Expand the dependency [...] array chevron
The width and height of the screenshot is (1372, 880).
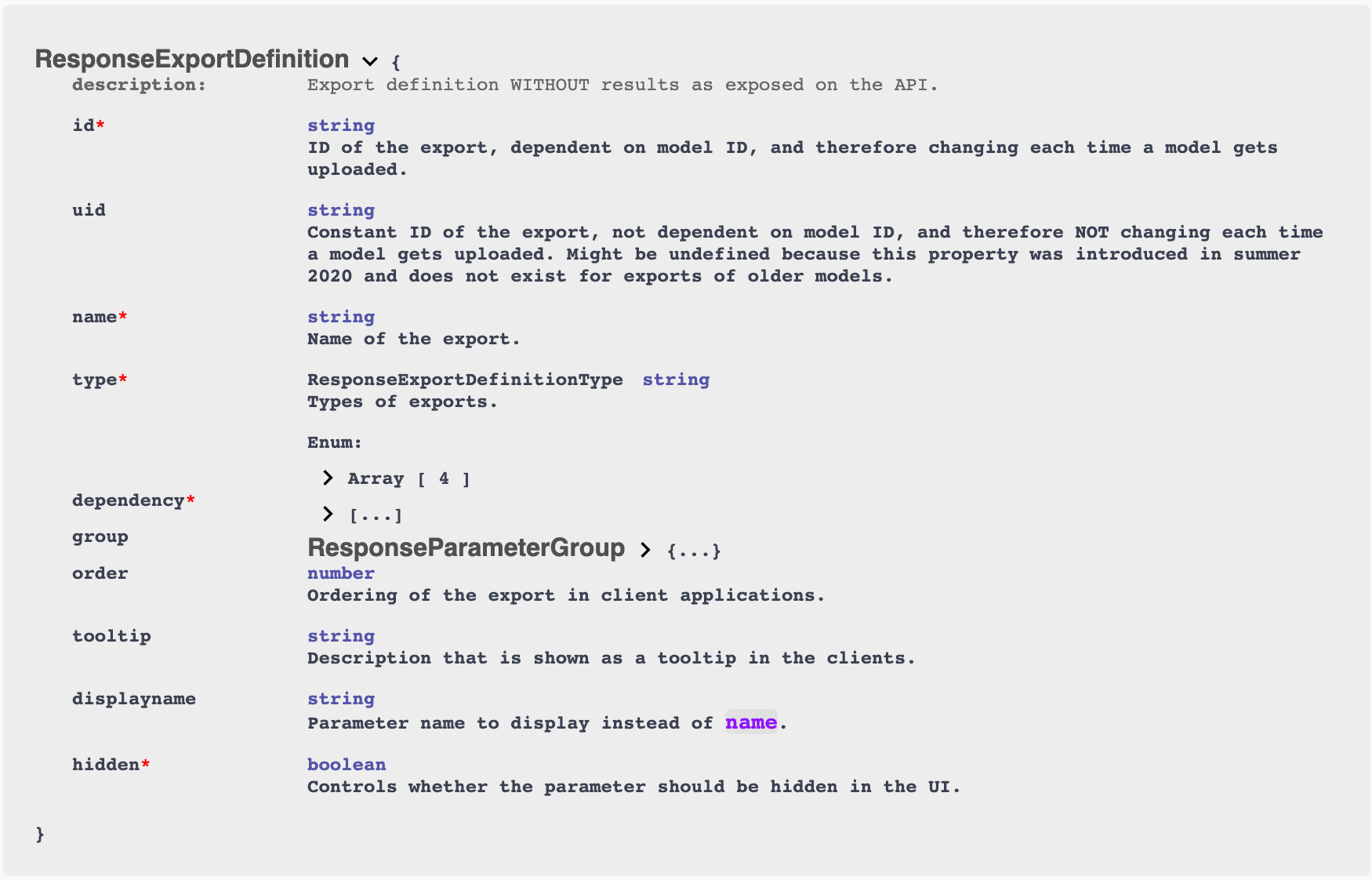pyautogui.click(x=328, y=515)
